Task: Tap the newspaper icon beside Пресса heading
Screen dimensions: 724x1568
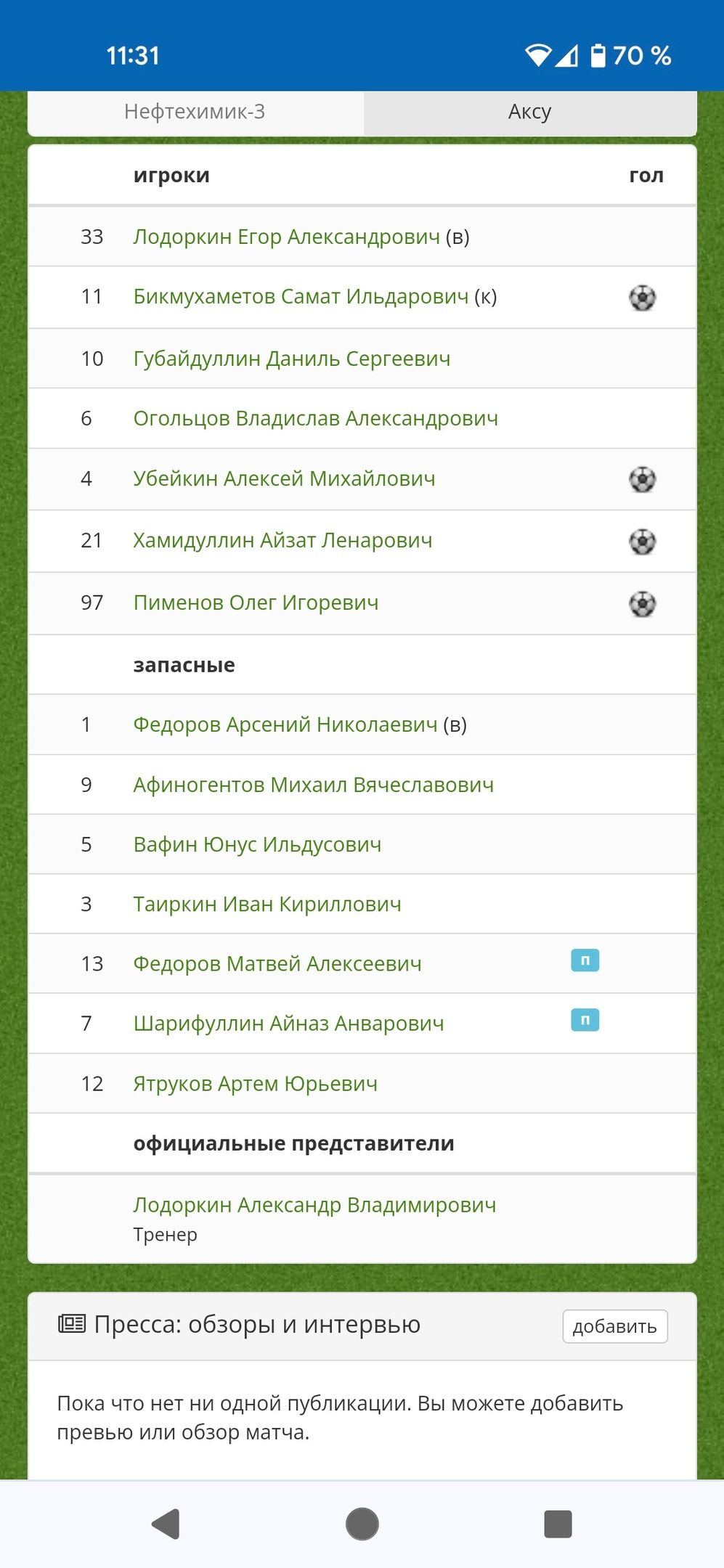Action: (x=72, y=1324)
